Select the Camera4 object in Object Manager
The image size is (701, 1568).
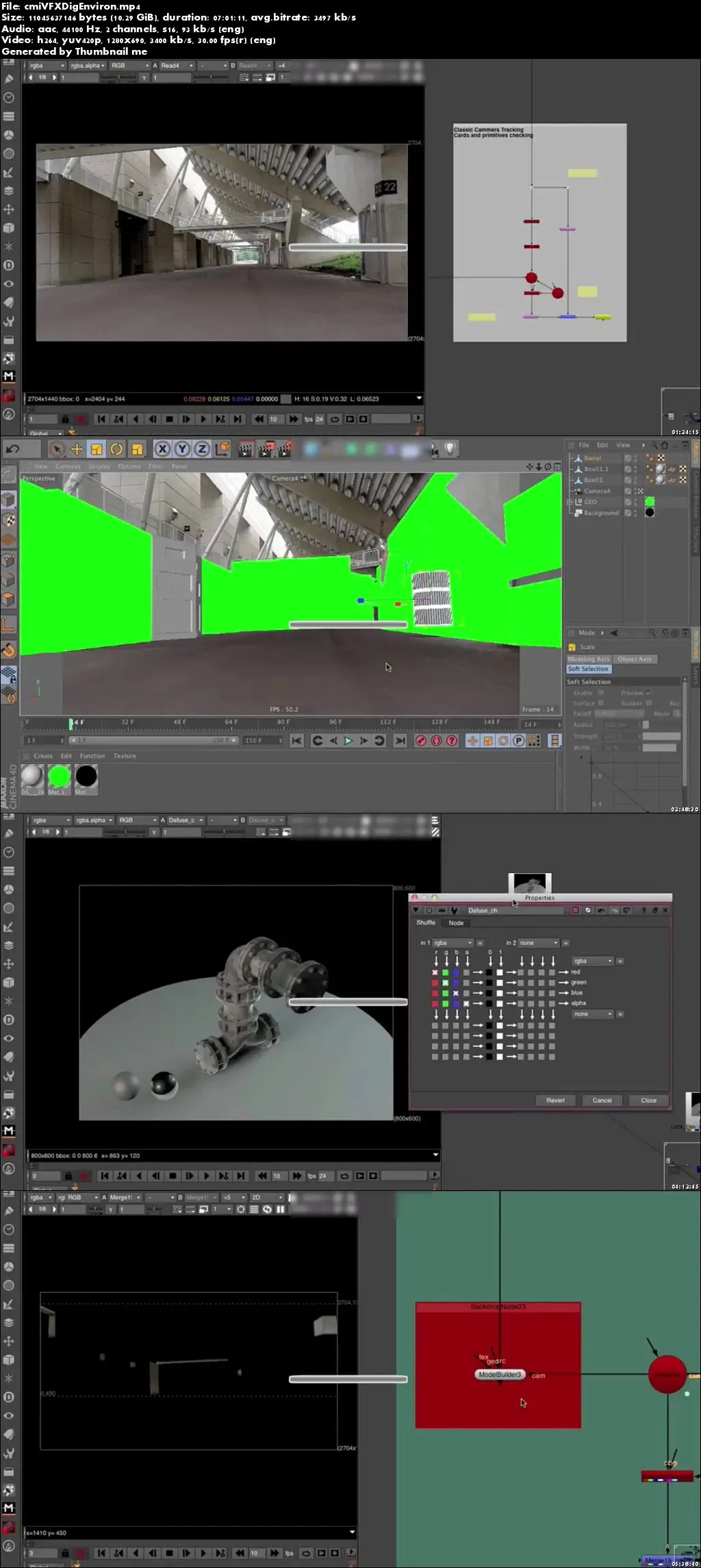pos(597,491)
